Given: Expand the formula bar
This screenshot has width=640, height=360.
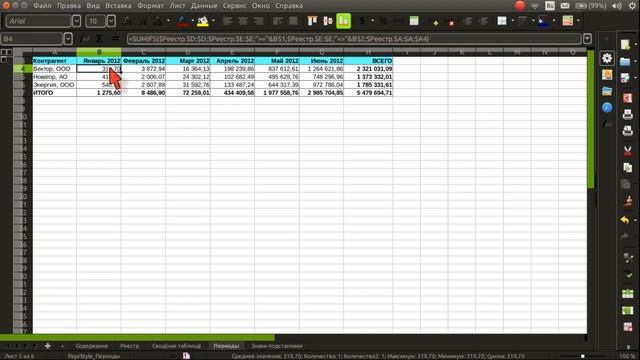Looking at the screenshot, I should (x=587, y=39).
